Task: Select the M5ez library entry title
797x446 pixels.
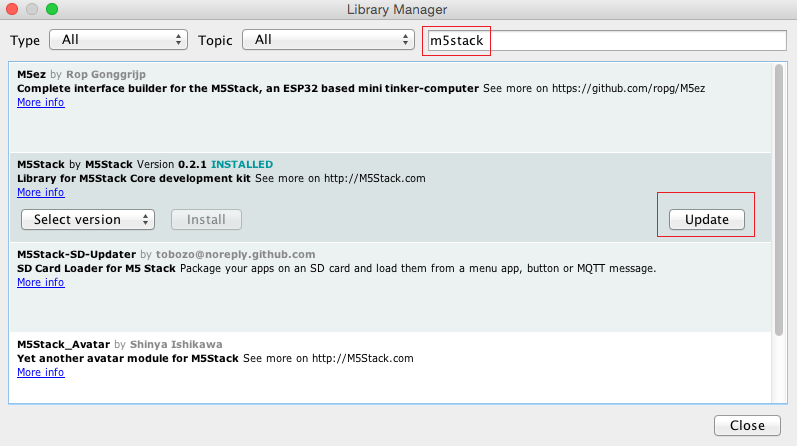Action: [x=32, y=74]
